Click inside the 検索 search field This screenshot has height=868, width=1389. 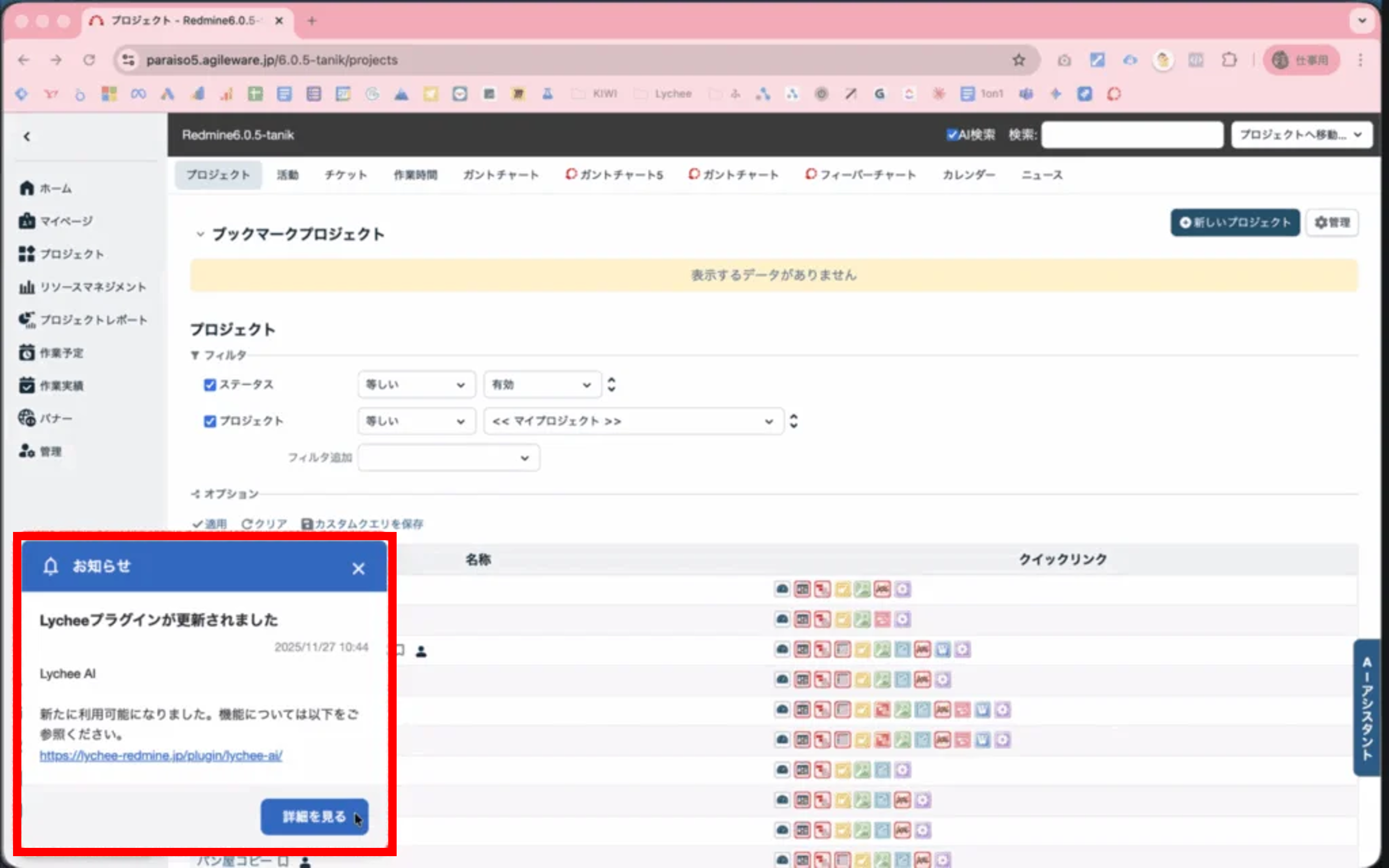click(x=1132, y=134)
